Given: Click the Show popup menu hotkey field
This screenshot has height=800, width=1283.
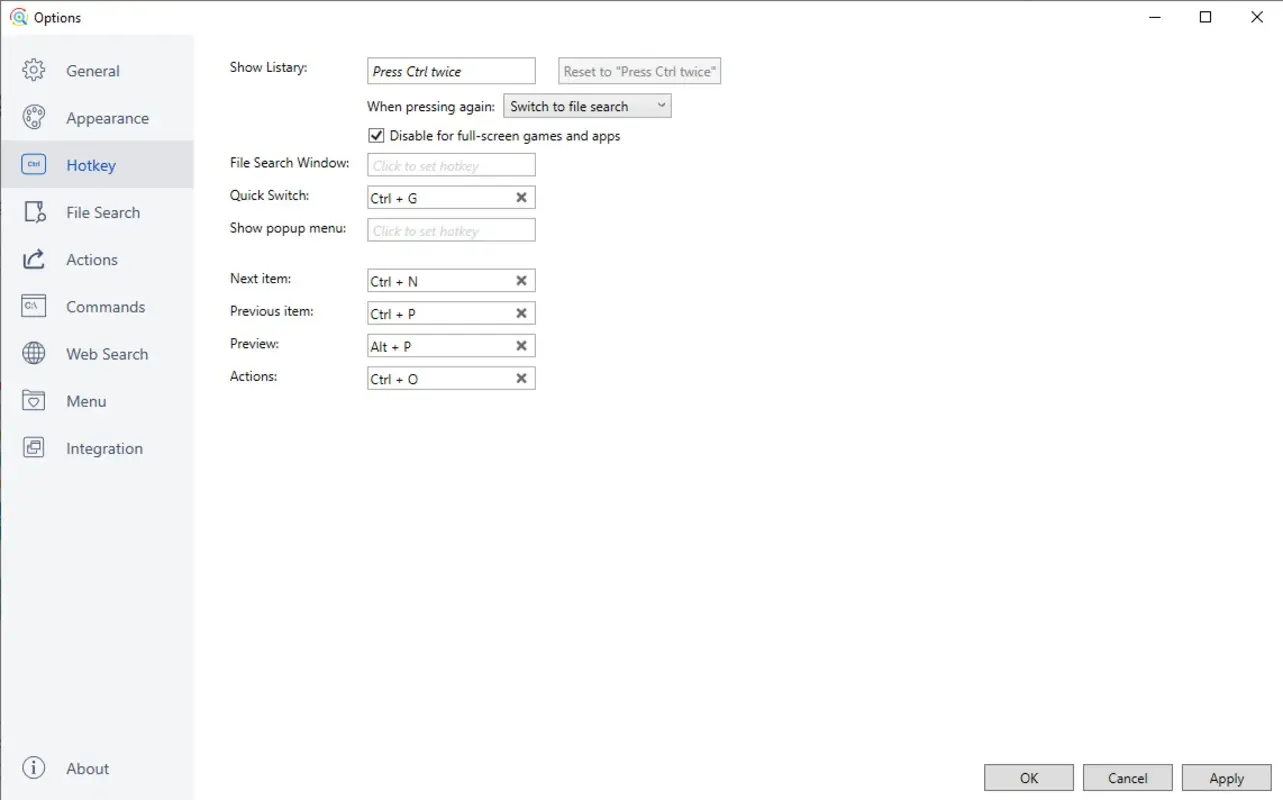Looking at the screenshot, I should 450,229.
